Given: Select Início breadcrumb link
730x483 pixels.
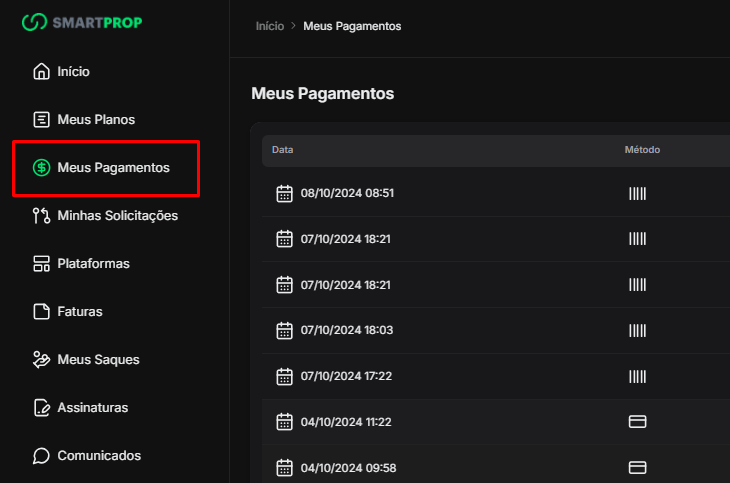Looking at the screenshot, I should pos(269,26).
